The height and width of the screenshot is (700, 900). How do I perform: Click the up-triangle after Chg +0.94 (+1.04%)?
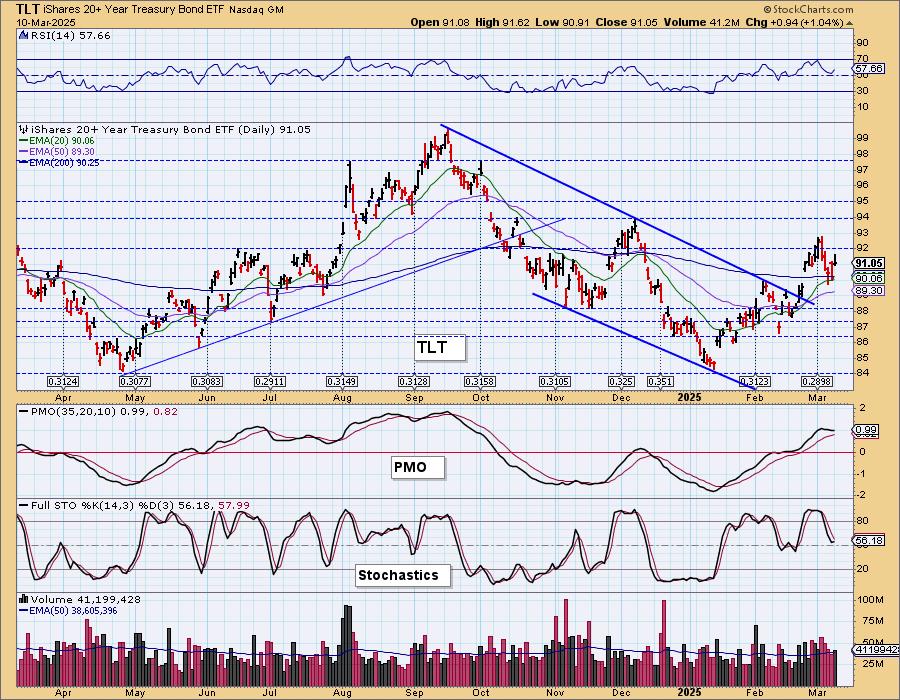coord(849,23)
